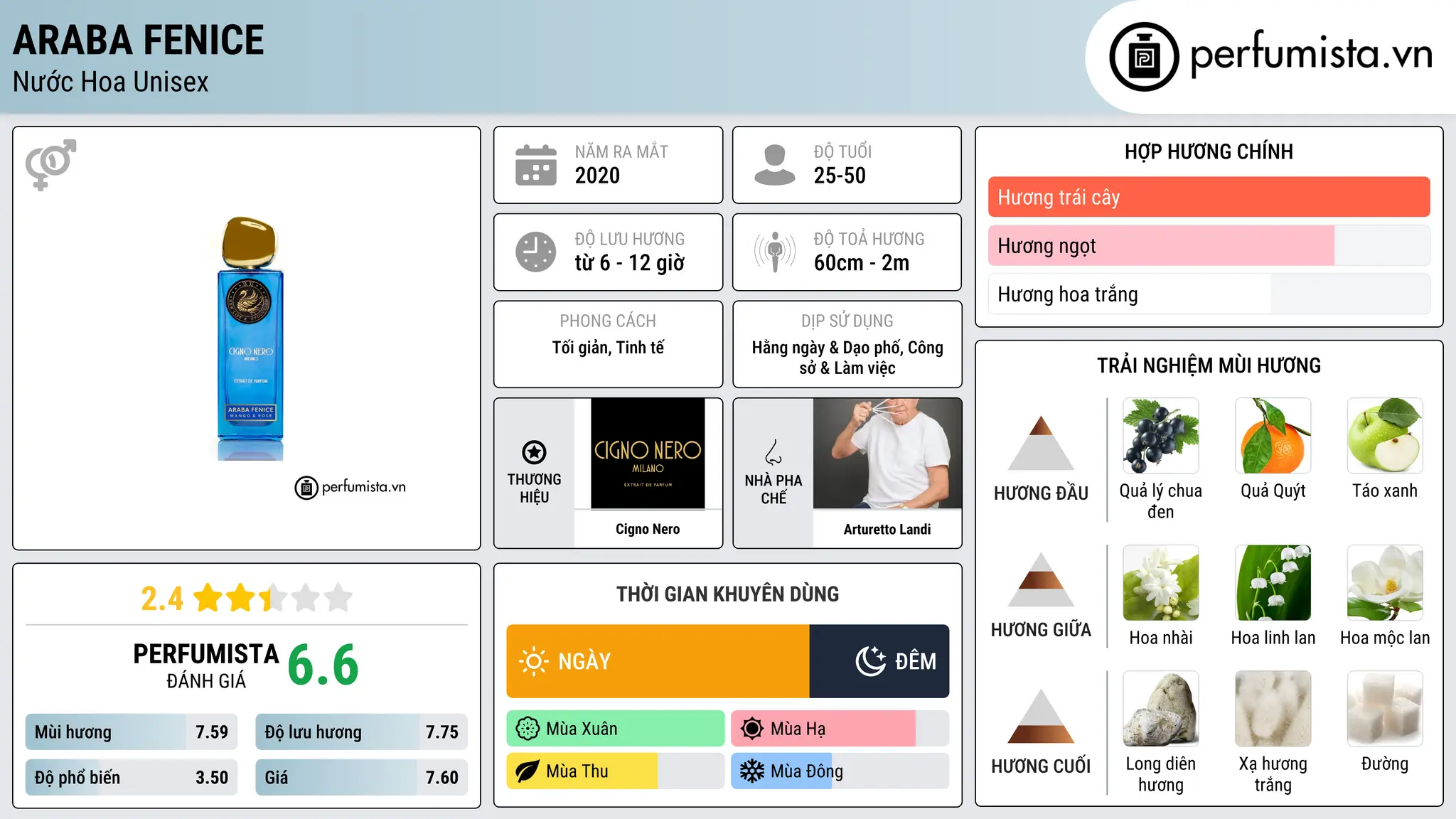Select the Xạ hương trắng note image
This screenshot has width=1456, height=819.
point(1273,709)
